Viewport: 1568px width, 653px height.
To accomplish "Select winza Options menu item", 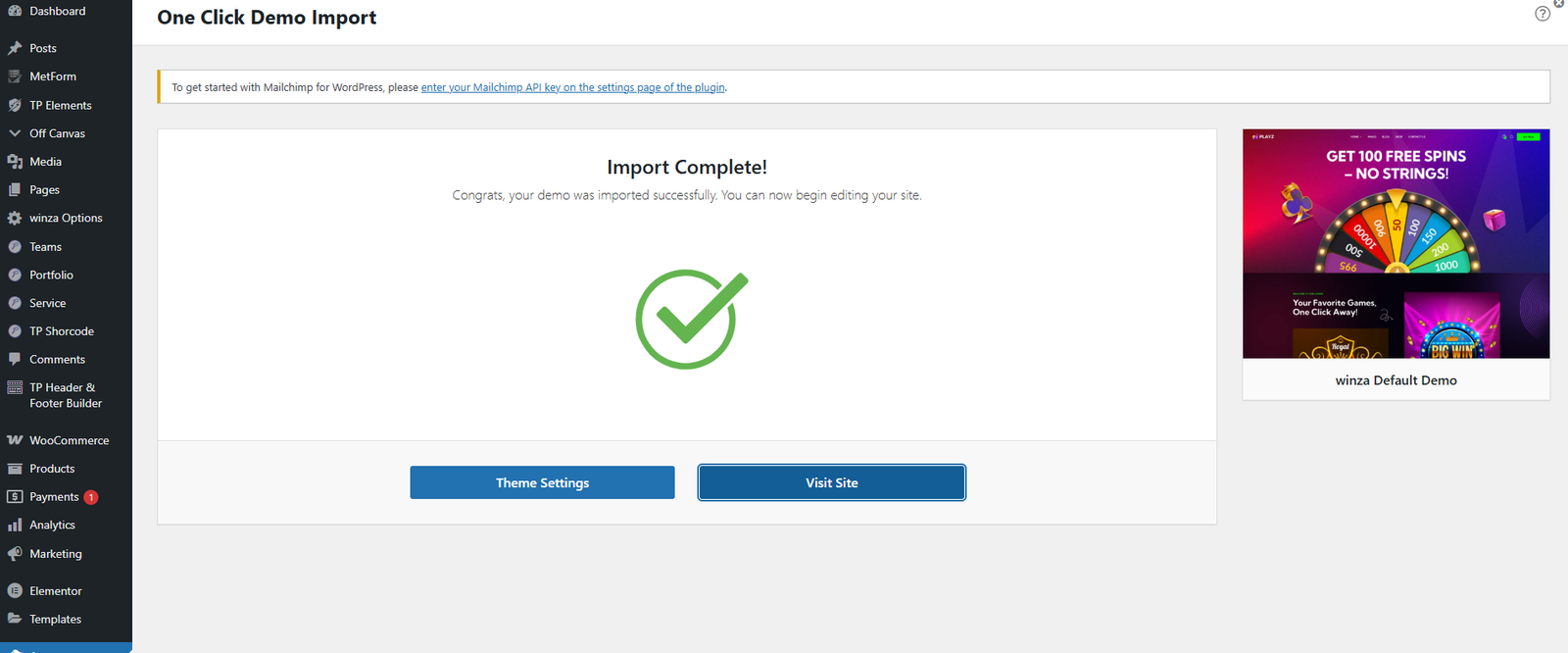I will [66, 219].
